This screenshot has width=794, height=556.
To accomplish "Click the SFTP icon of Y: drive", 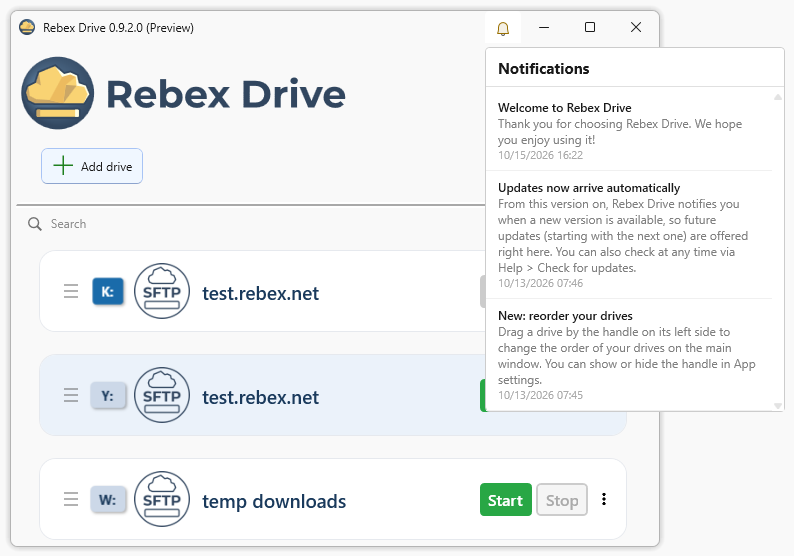I will click(x=162, y=395).
